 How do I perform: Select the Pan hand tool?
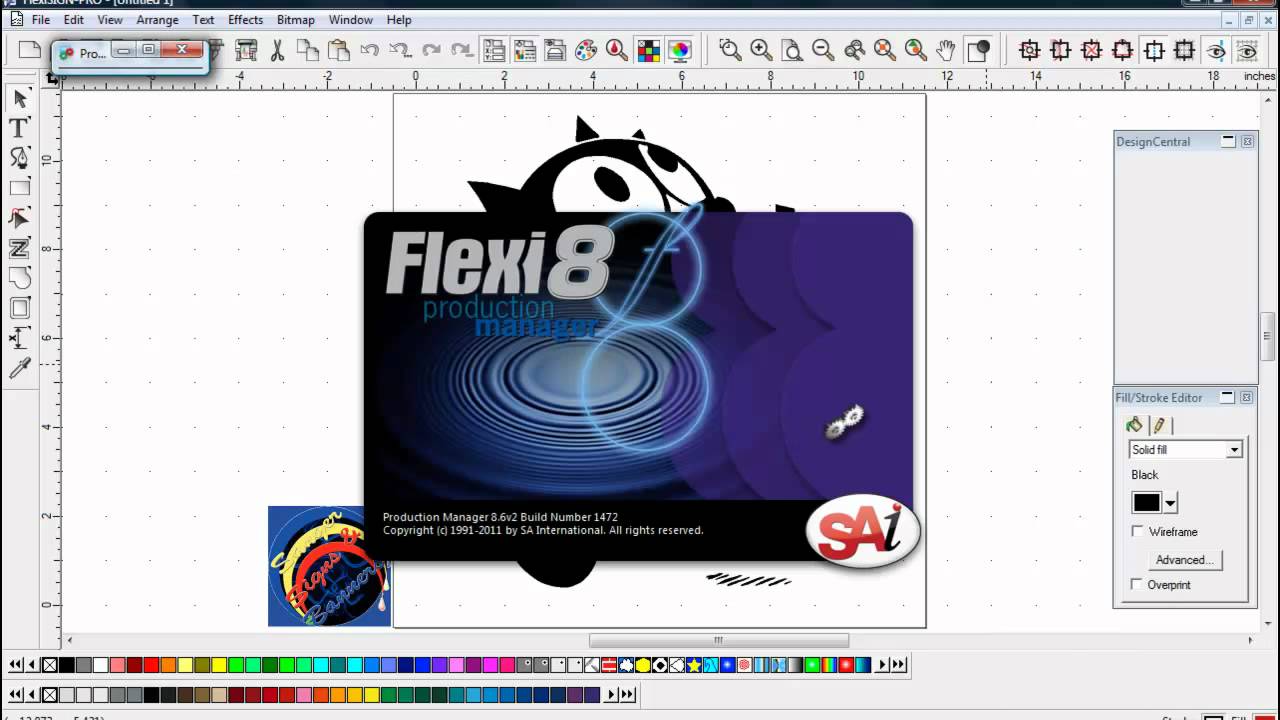(x=947, y=50)
